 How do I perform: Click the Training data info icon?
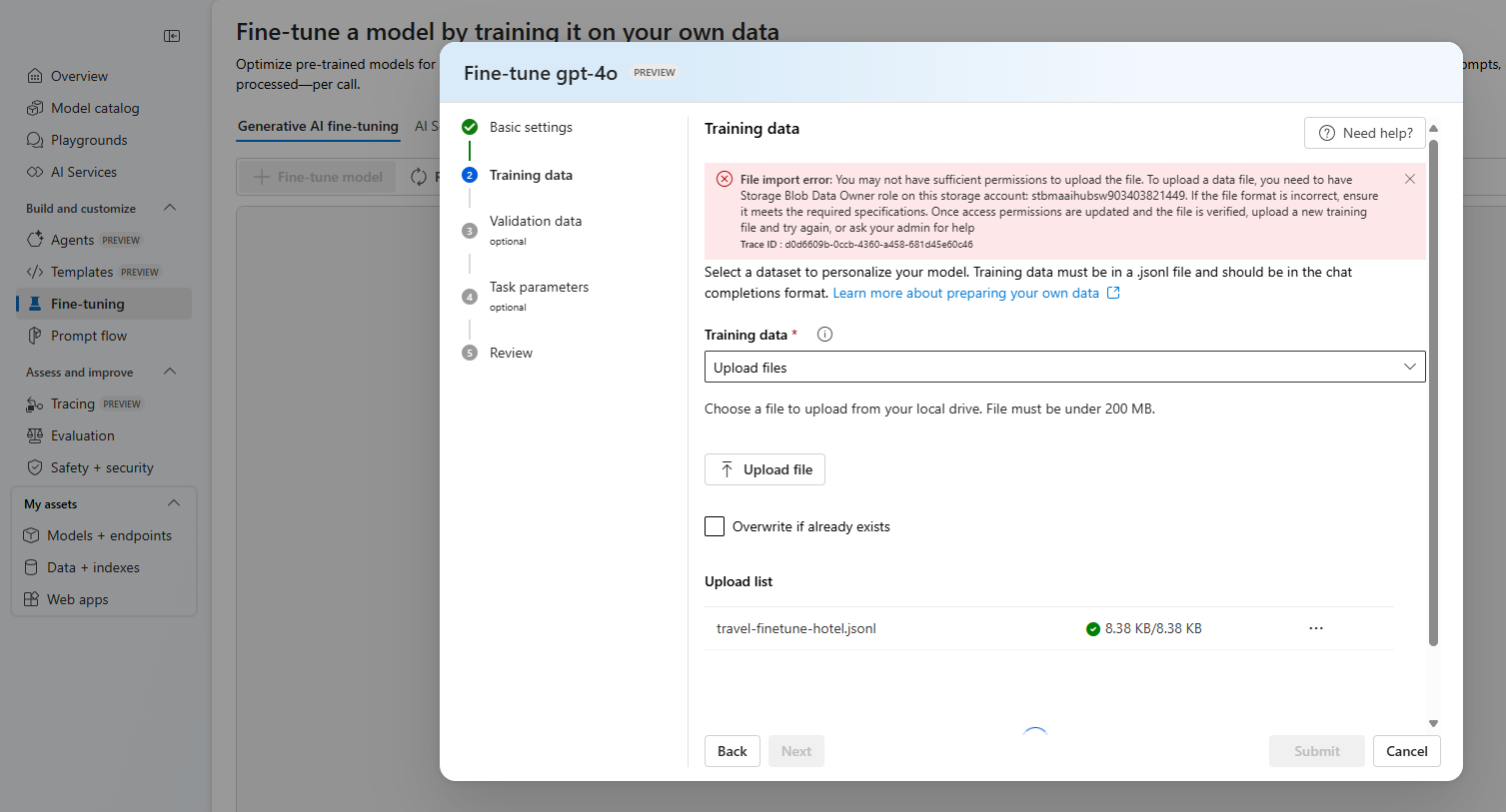824,335
